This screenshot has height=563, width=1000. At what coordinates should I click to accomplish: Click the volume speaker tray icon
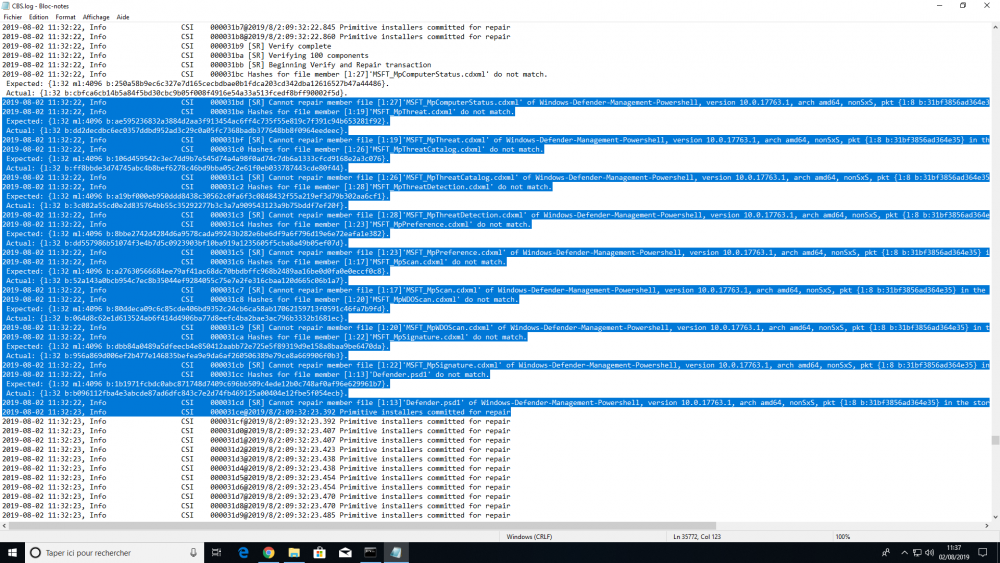(929, 553)
